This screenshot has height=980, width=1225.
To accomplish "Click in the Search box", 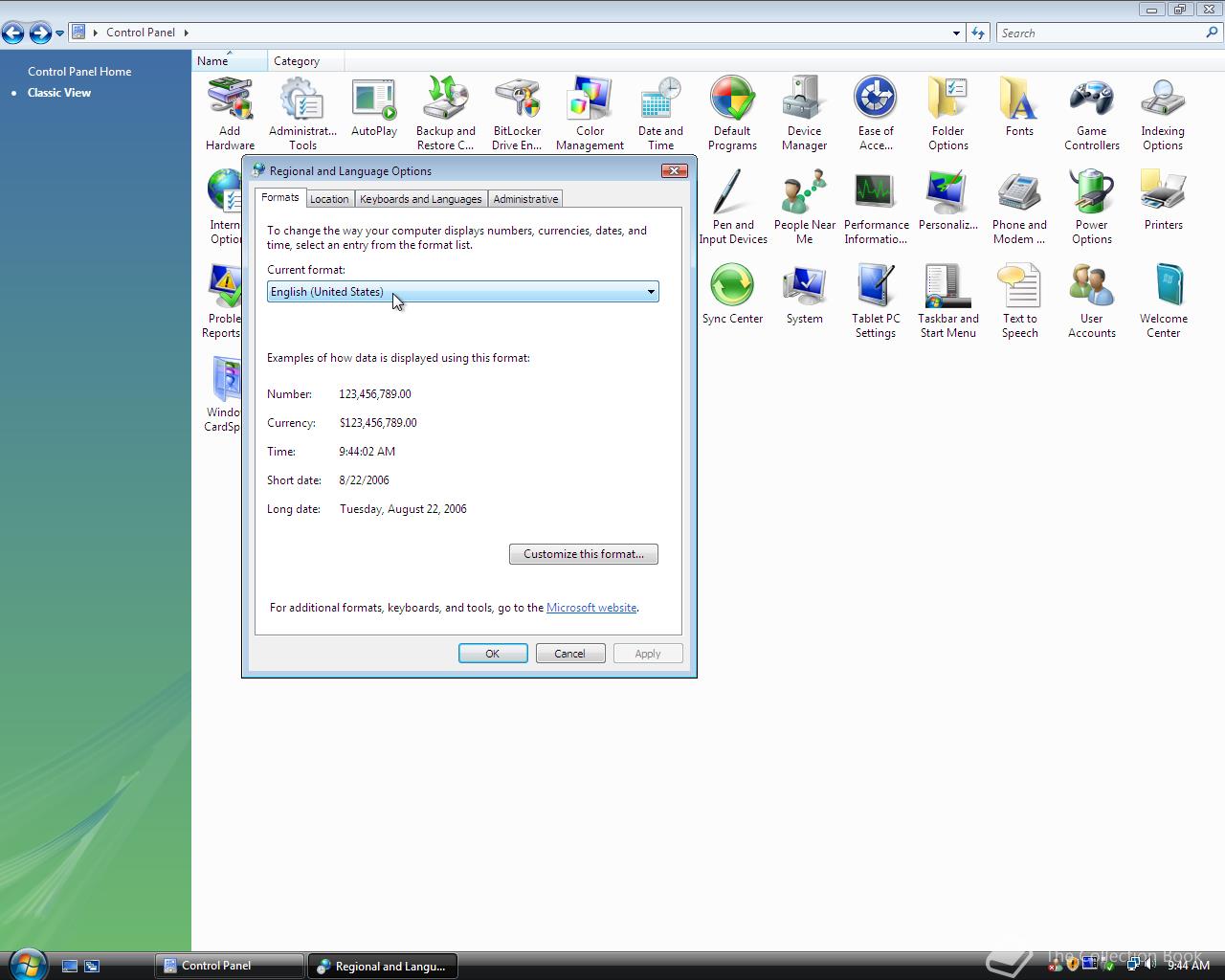I will [1101, 33].
